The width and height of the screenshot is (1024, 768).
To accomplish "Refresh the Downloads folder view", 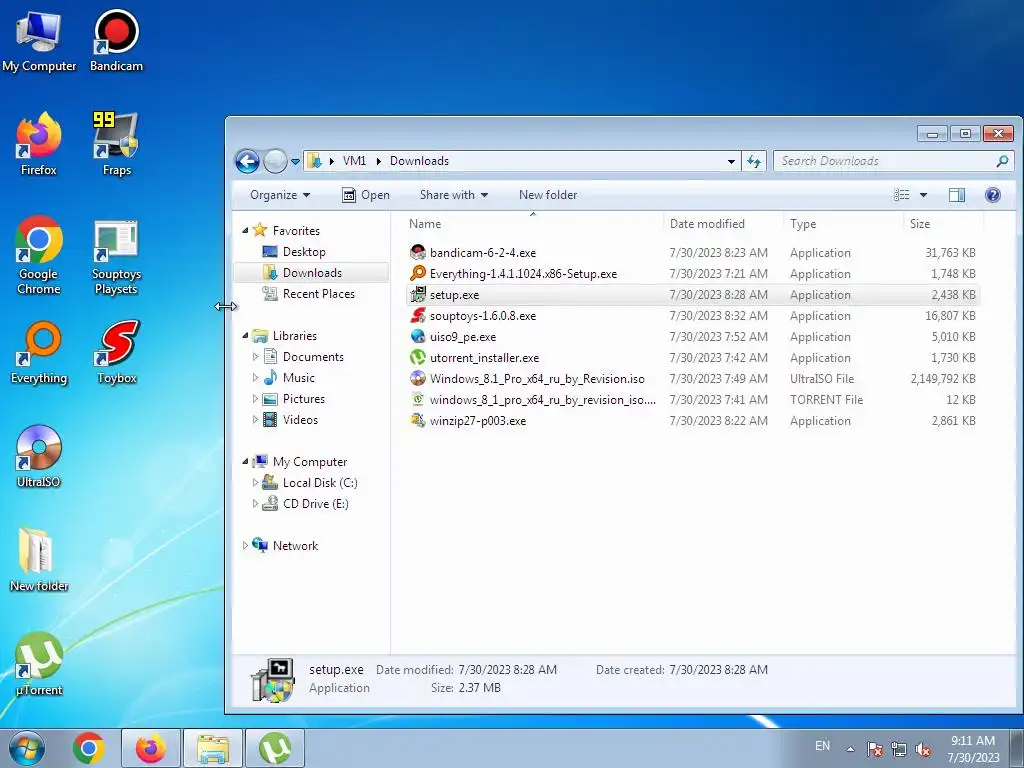I will pos(754,161).
